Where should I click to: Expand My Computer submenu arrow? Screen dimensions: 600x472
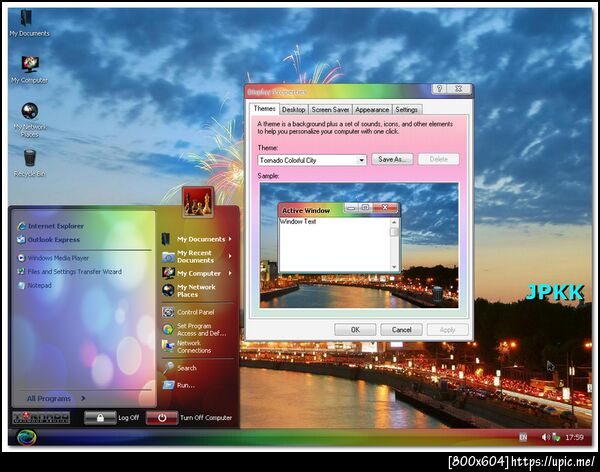click(230, 273)
